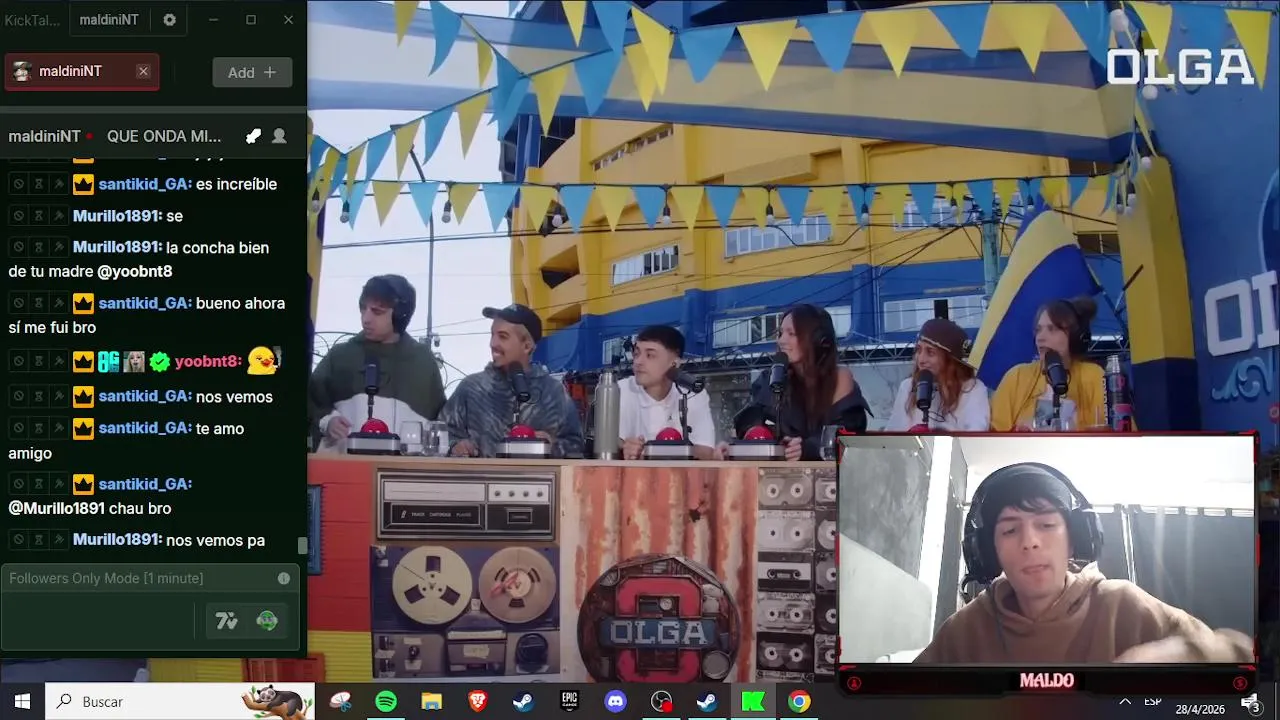Close the maldiniNT chatroom tab
The image size is (1280, 720).
pos(143,71)
